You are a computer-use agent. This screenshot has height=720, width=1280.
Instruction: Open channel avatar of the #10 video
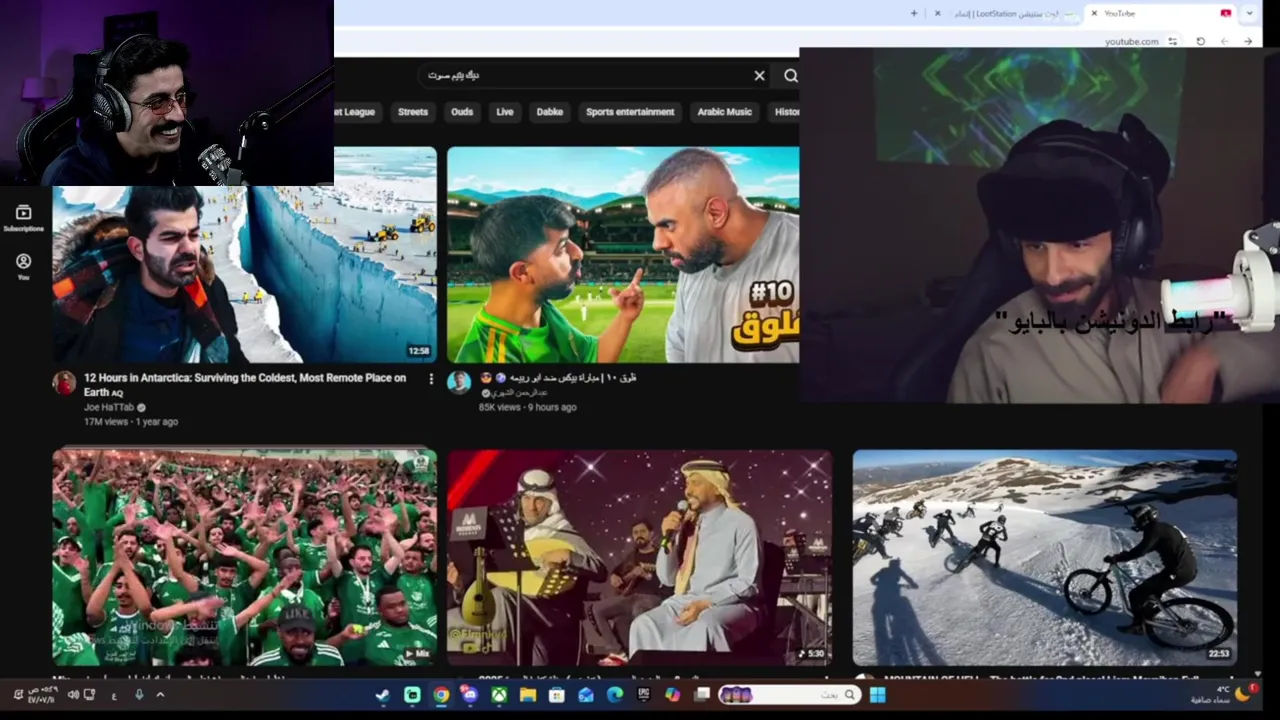(x=459, y=383)
